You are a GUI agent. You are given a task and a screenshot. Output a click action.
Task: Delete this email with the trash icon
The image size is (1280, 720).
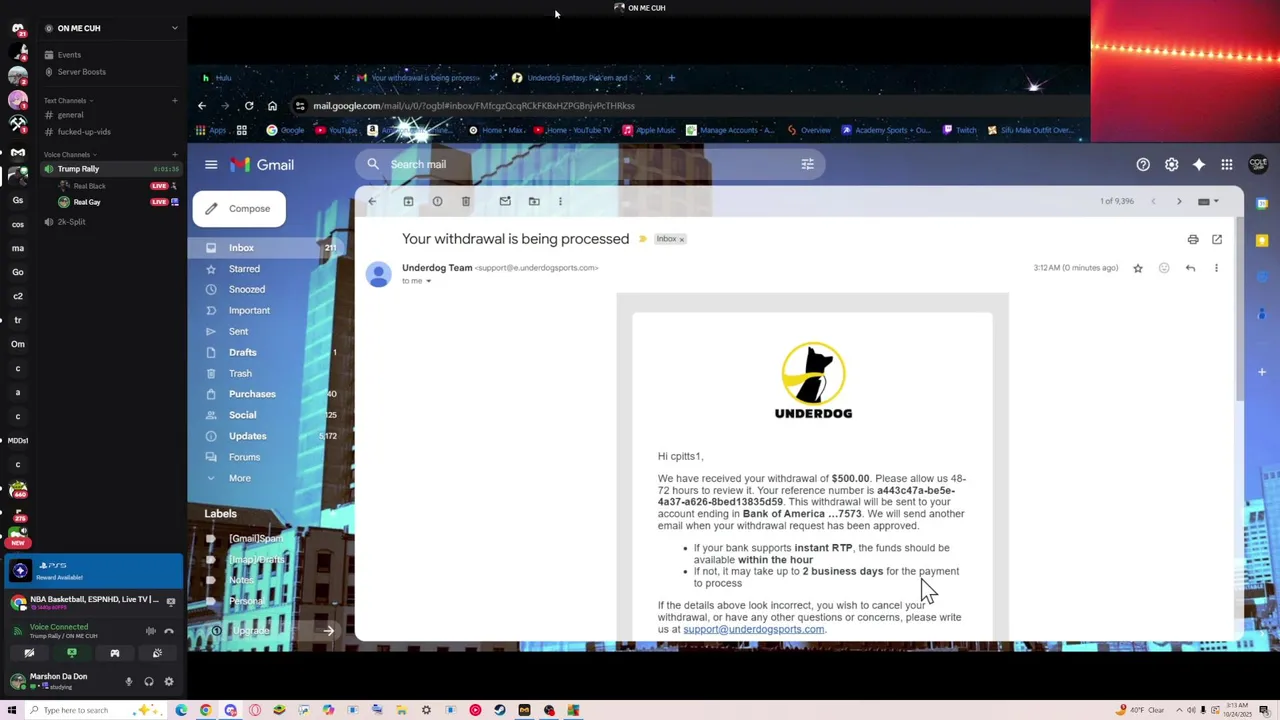point(466,202)
